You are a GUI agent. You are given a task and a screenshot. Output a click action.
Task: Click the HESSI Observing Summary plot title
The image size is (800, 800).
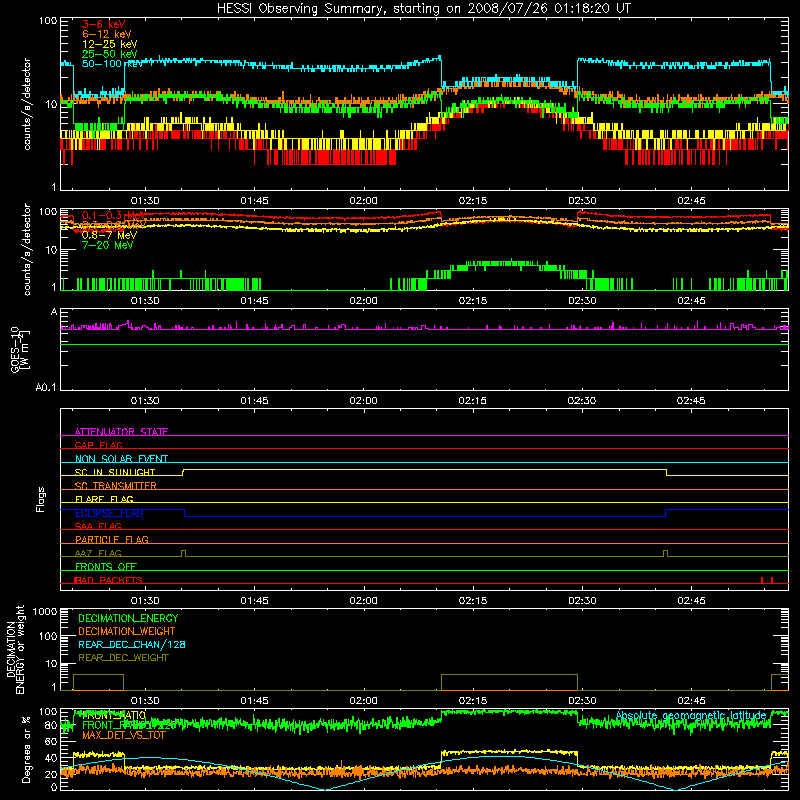click(424, 9)
